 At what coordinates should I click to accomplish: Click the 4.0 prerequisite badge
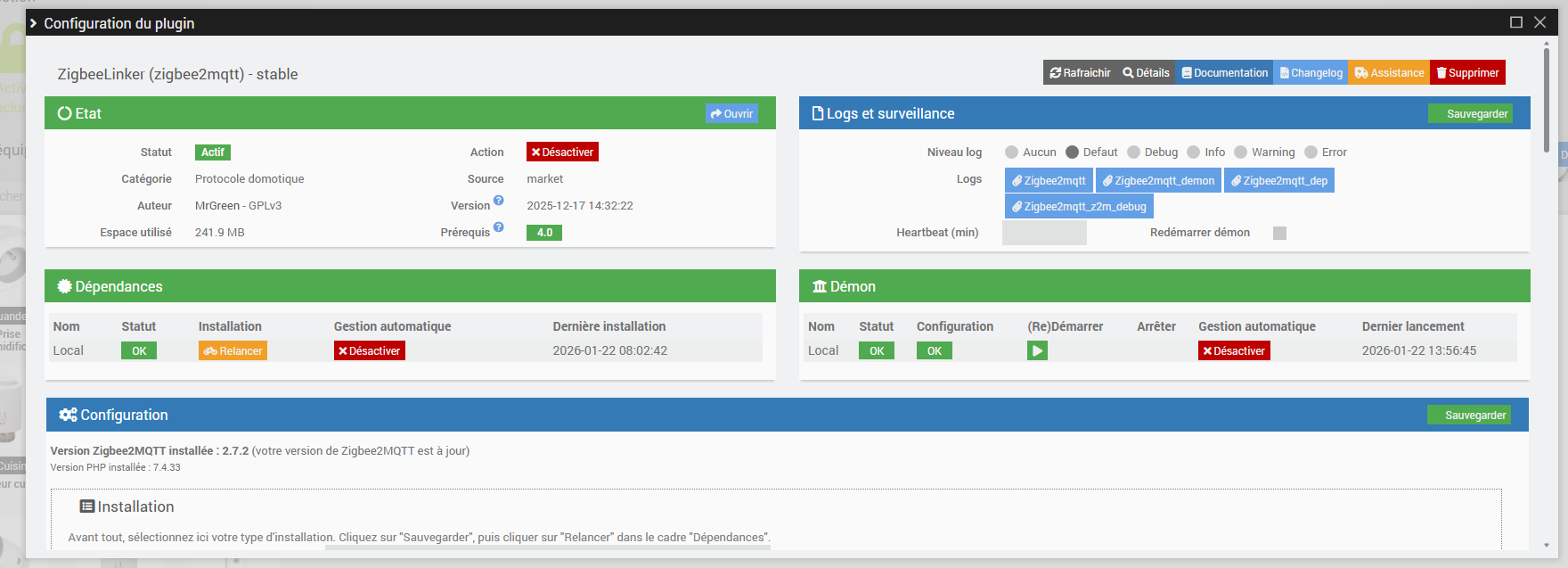coord(544,233)
